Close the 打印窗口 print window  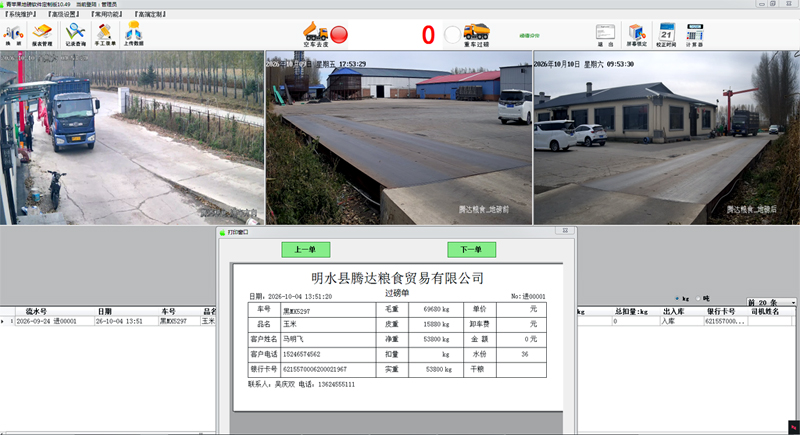(565, 231)
